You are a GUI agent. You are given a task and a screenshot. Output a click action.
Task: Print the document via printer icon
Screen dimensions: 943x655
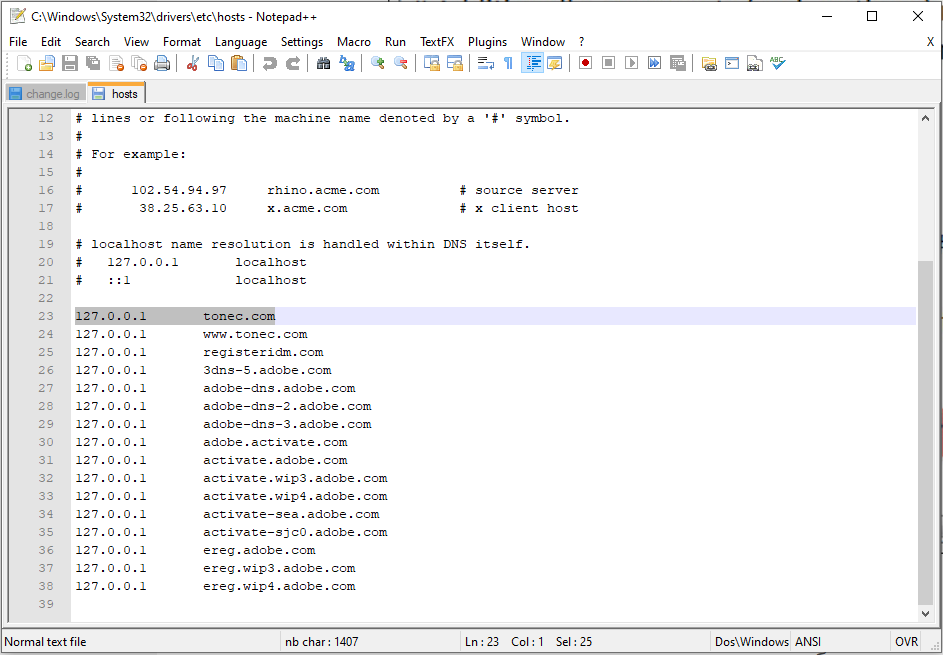pyautogui.click(x=162, y=63)
